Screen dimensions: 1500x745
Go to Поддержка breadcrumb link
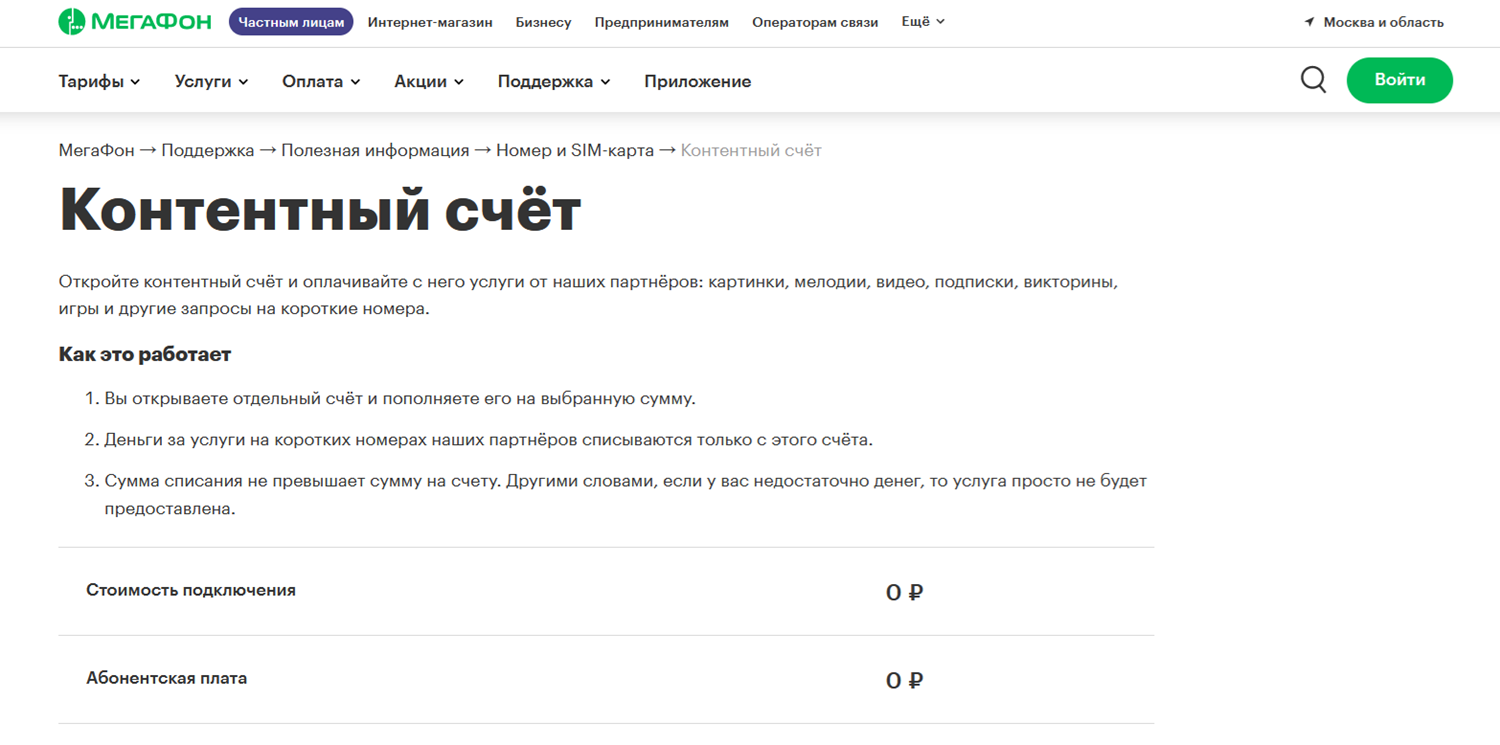208,150
